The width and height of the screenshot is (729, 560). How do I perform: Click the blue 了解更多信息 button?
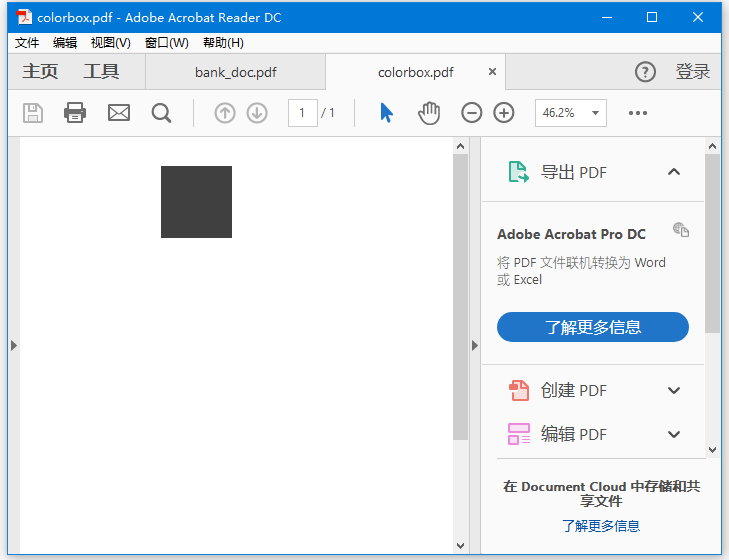(593, 327)
